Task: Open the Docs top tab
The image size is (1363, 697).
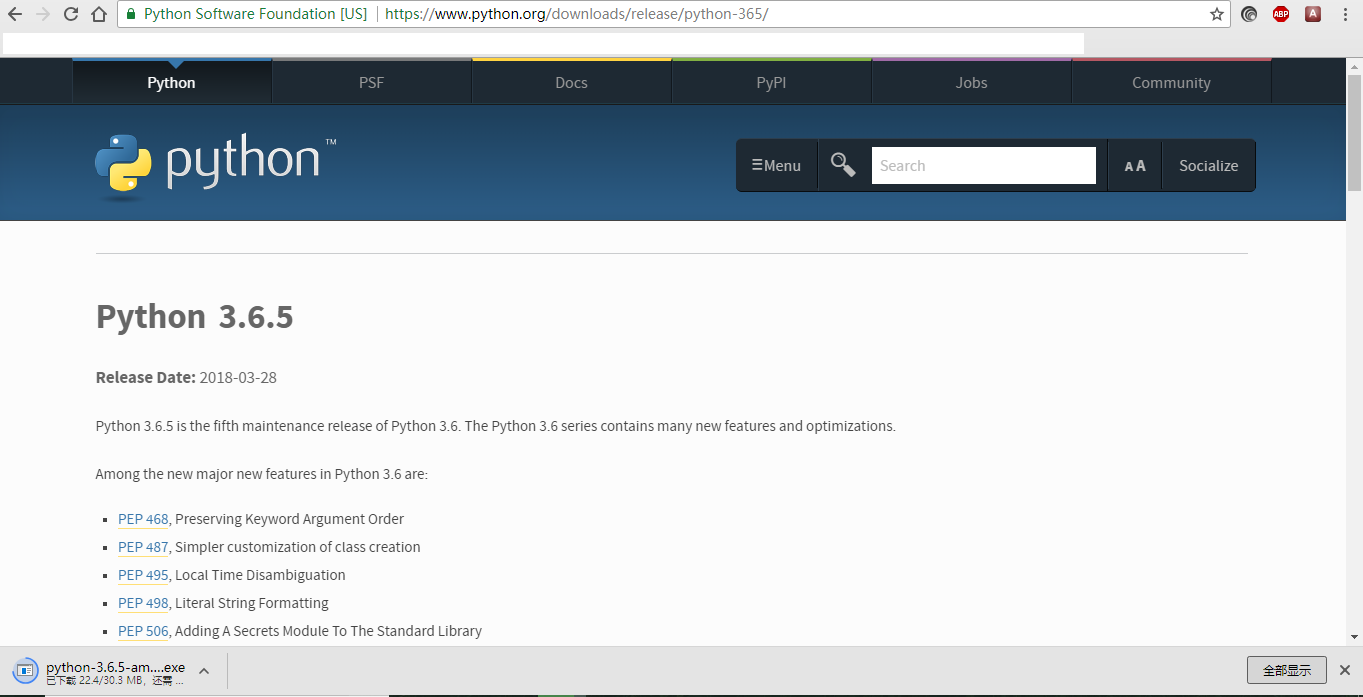Action: 571,82
